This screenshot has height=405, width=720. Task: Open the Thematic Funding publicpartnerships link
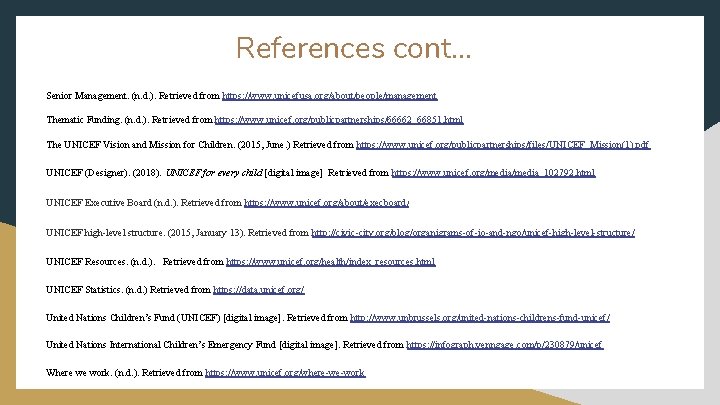coord(339,119)
